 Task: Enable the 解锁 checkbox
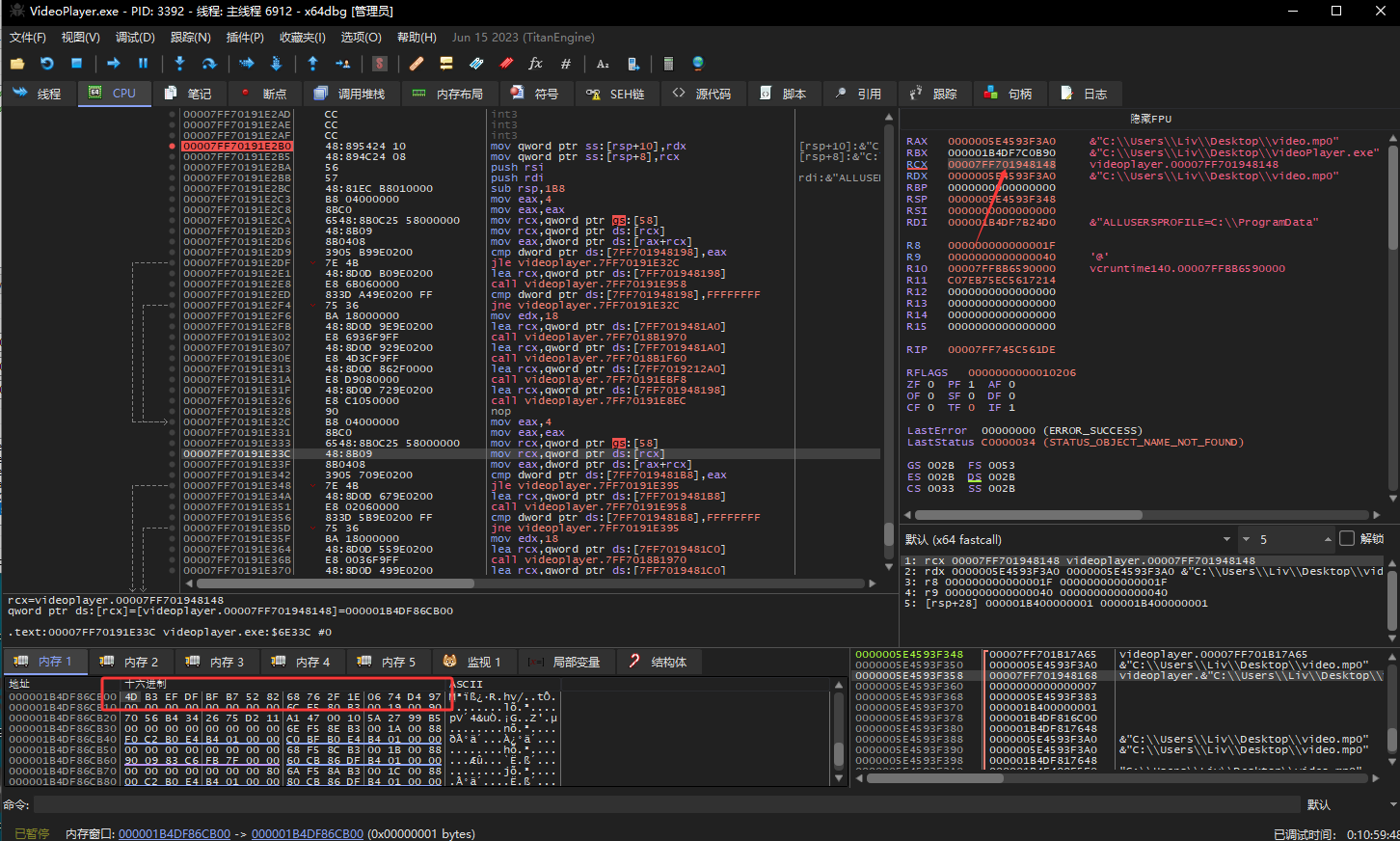(1347, 539)
